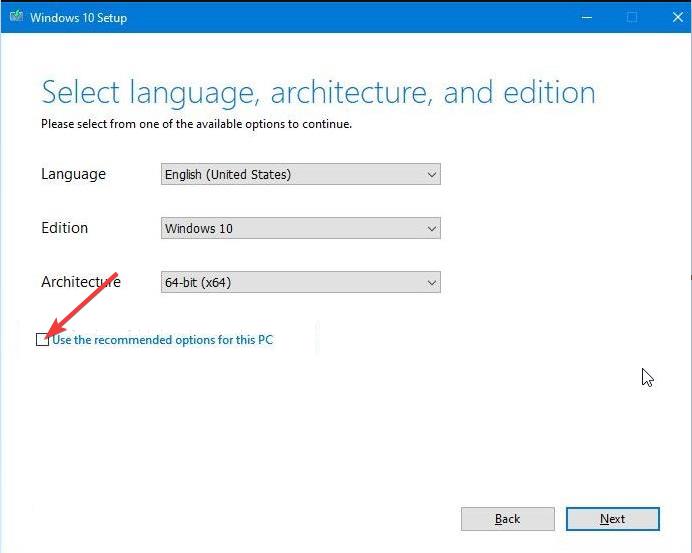The height and width of the screenshot is (553, 692).
Task: Open the Architecture dropdown chevron
Action: pyautogui.click(x=432, y=282)
